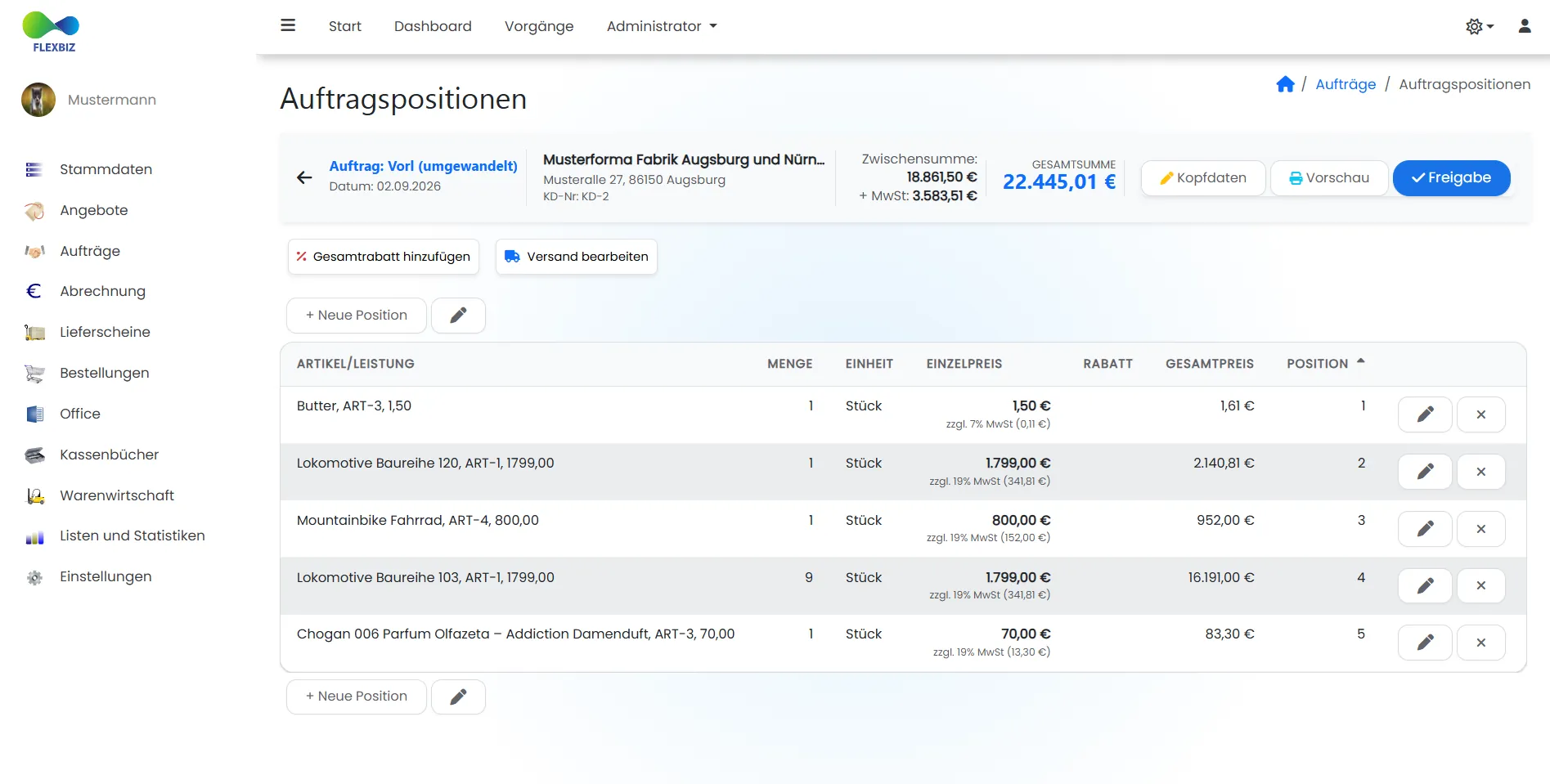1550x784 pixels.
Task: Edit the Butter position
Action: coord(1425,414)
